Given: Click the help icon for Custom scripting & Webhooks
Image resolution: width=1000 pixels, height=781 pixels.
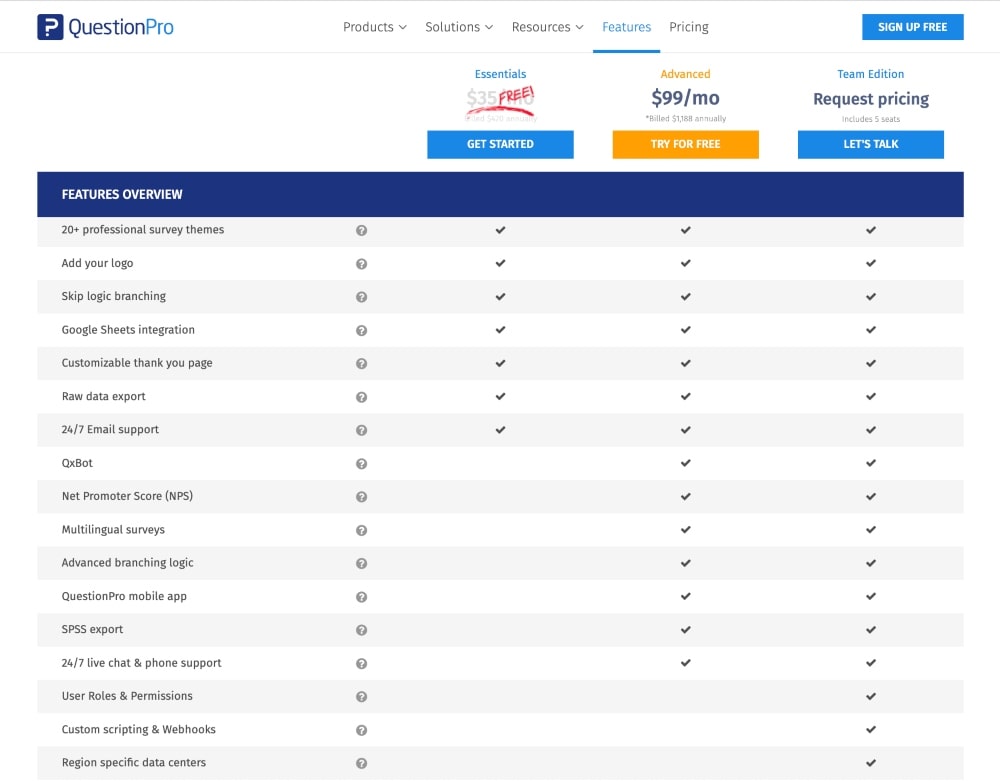Looking at the screenshot, I should coord(361,729).
